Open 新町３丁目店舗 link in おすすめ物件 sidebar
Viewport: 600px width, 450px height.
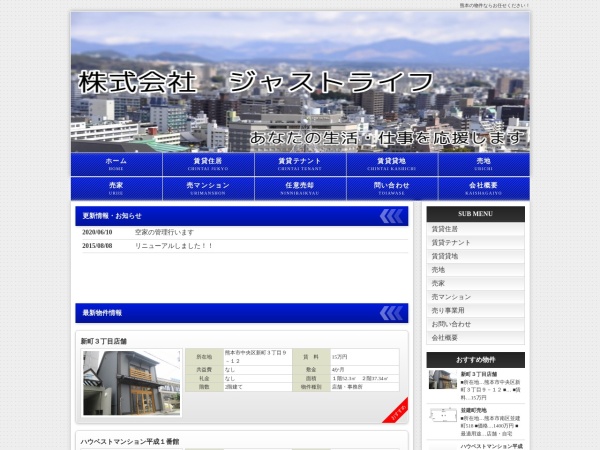(x=479, y=374)
